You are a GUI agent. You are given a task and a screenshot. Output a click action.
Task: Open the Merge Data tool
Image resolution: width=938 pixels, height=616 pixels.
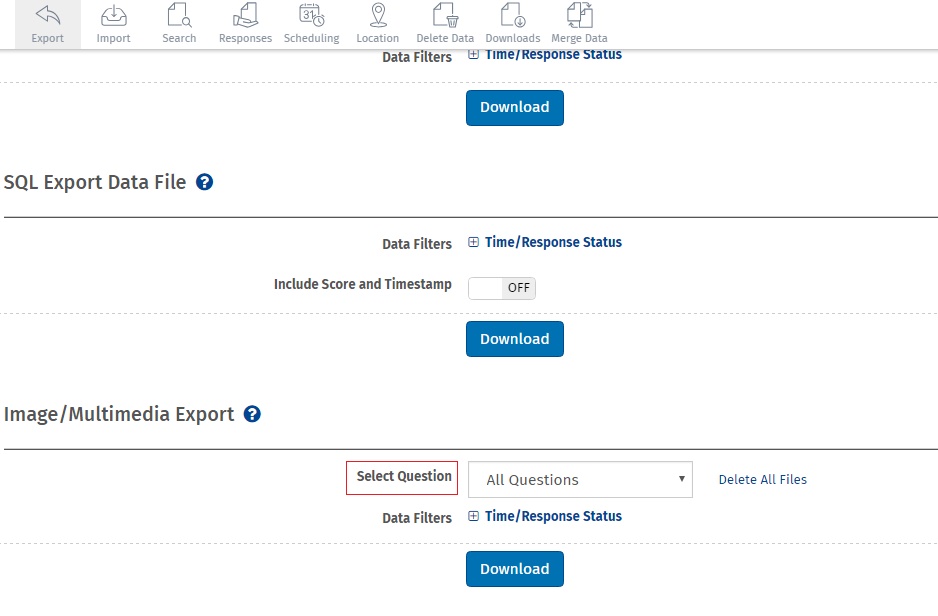579,24
